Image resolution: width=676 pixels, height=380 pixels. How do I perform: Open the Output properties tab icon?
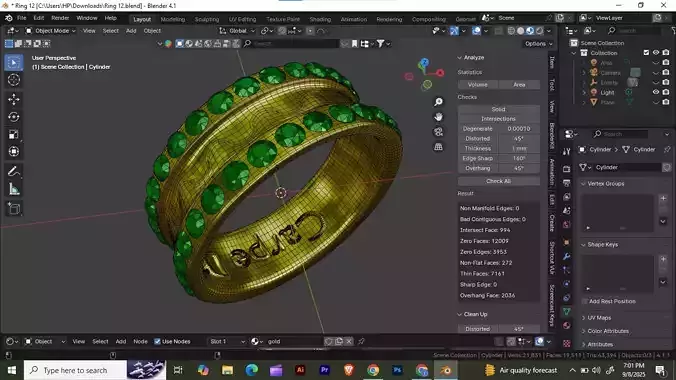[x=566, y=183]
